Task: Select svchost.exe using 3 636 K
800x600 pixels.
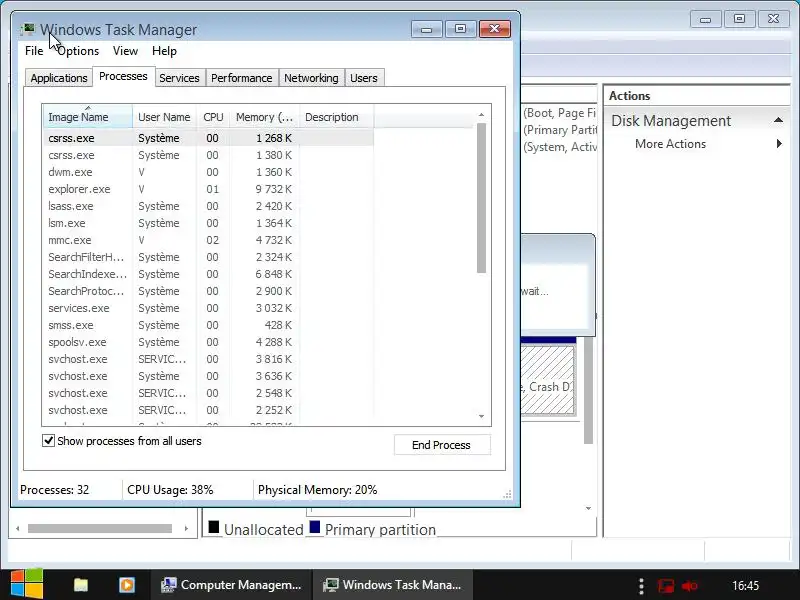Action: (x=208, y=377)
